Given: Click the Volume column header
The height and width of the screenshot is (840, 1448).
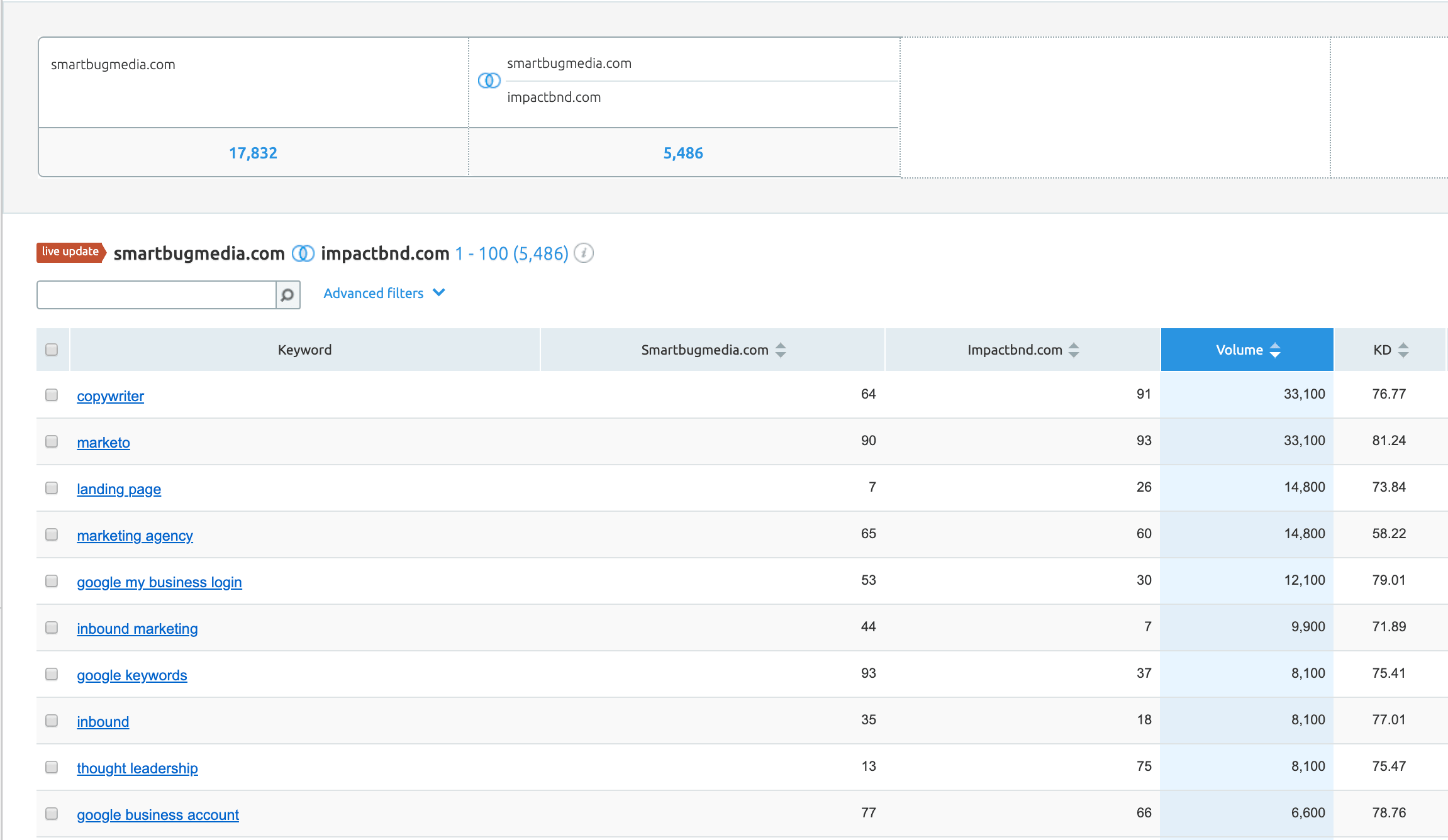Looking at the screenshot, I should coord(1247,350).
